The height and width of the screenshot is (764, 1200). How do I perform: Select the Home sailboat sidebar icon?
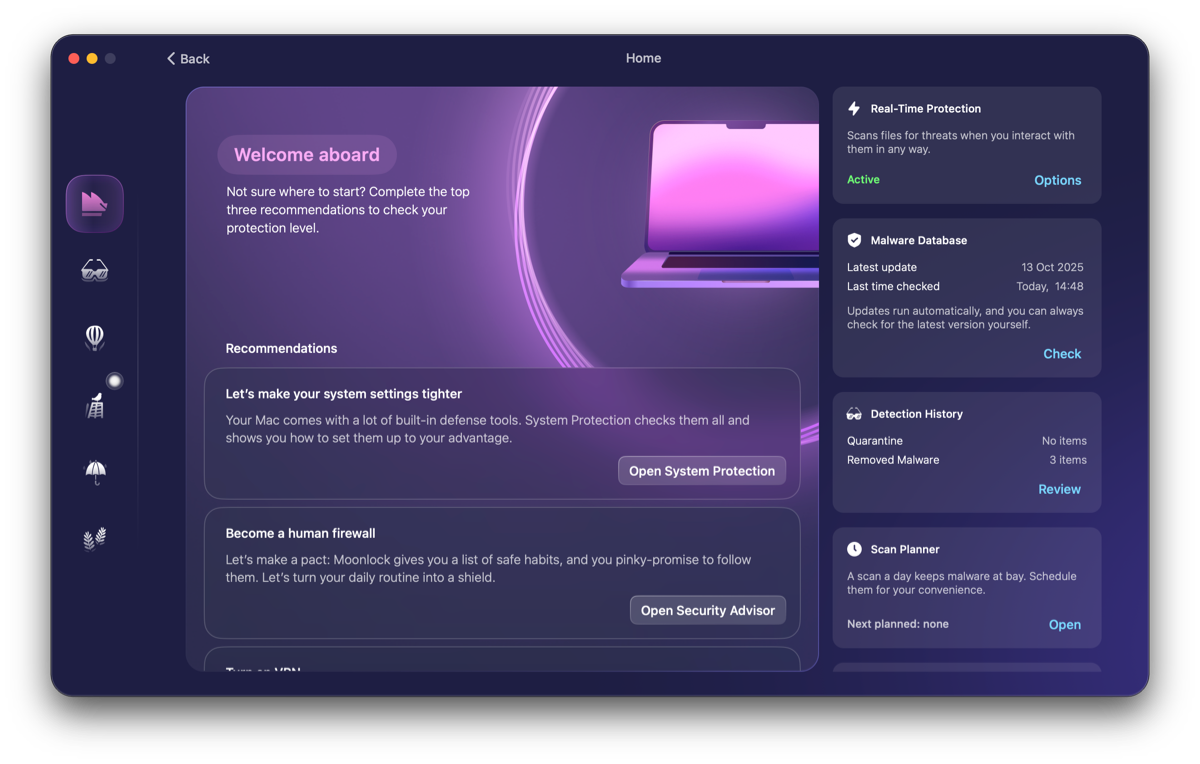click(95, 204)
